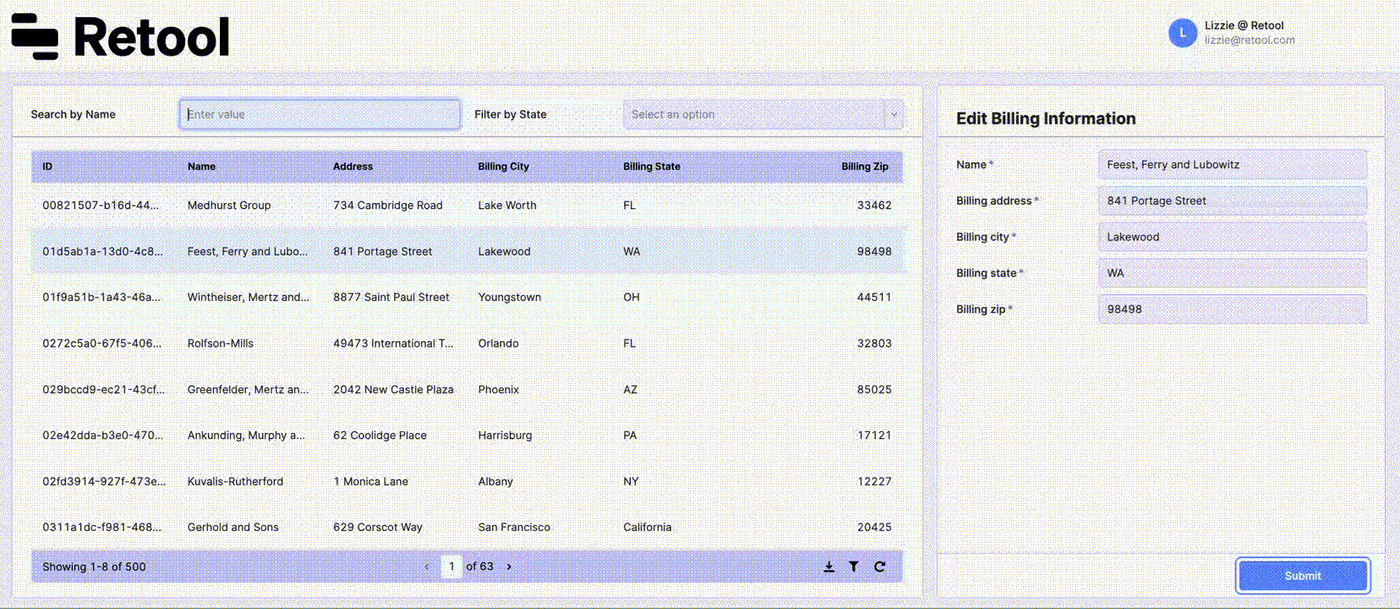This screenshot has width=1400, height=609.
Task: Click the Retool logo
Action: pyautogui.click(x=119, y=37)
